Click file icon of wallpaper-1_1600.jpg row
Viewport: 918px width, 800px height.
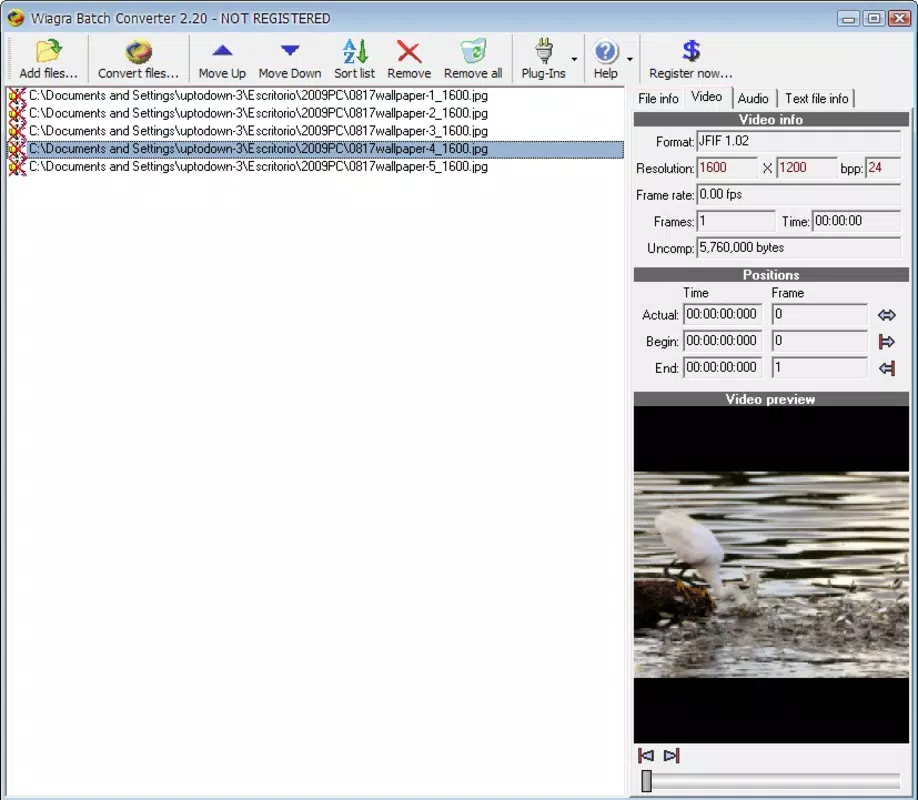coord(17,95)
